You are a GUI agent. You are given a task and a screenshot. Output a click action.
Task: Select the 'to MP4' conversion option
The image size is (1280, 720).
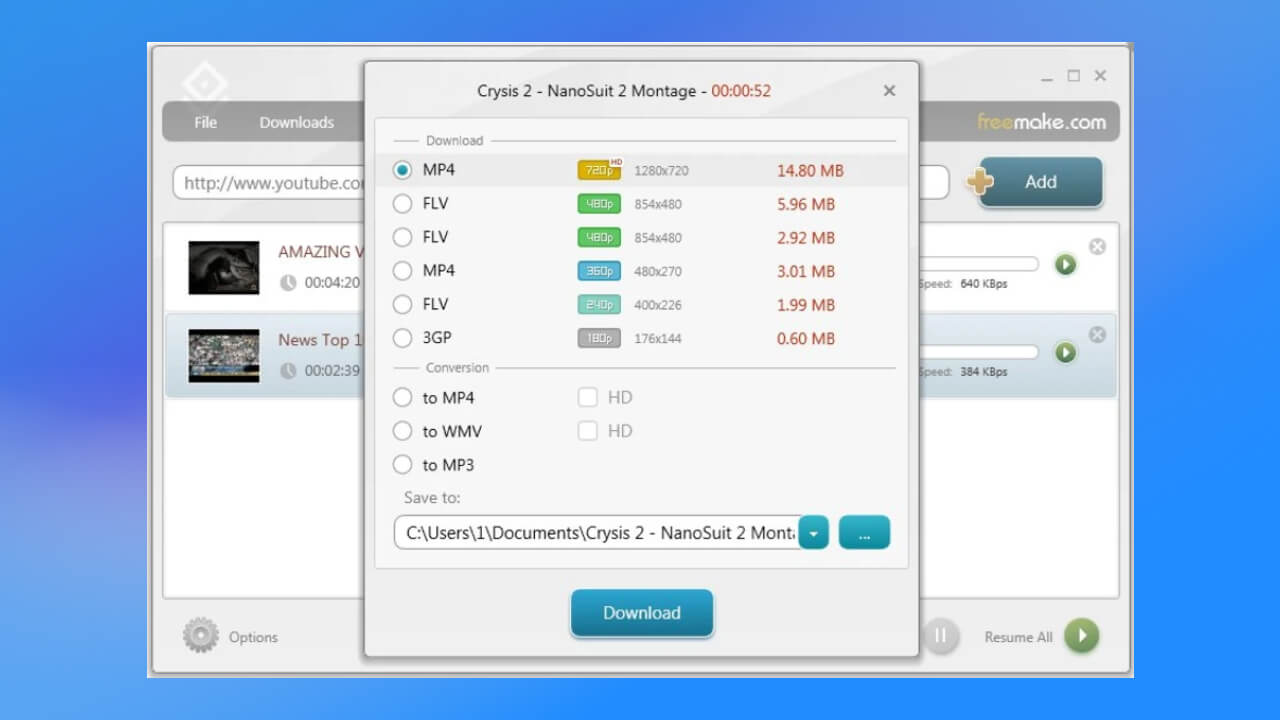click(x=402, y=398)
